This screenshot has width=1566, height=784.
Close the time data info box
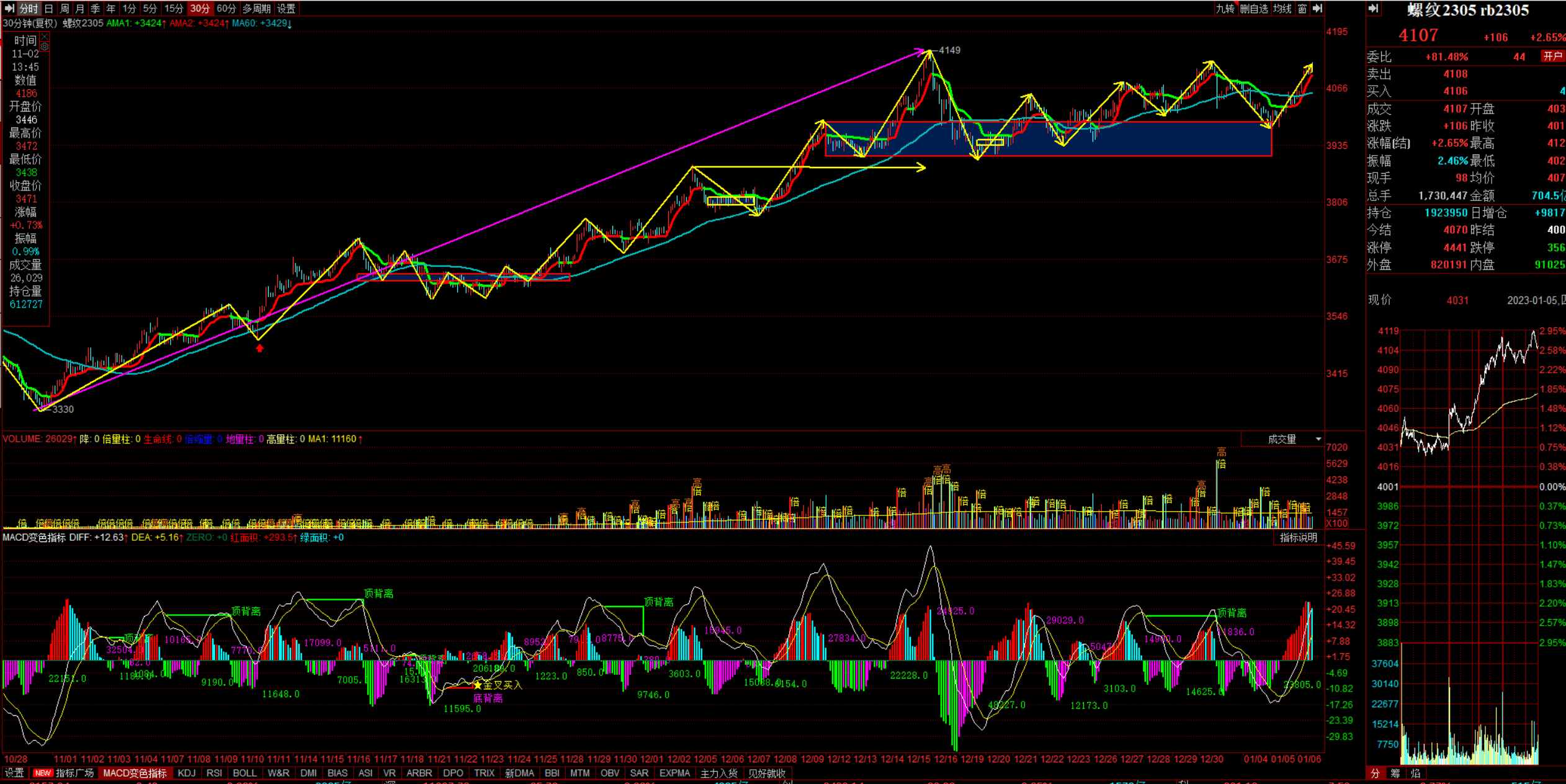(45, 37)
